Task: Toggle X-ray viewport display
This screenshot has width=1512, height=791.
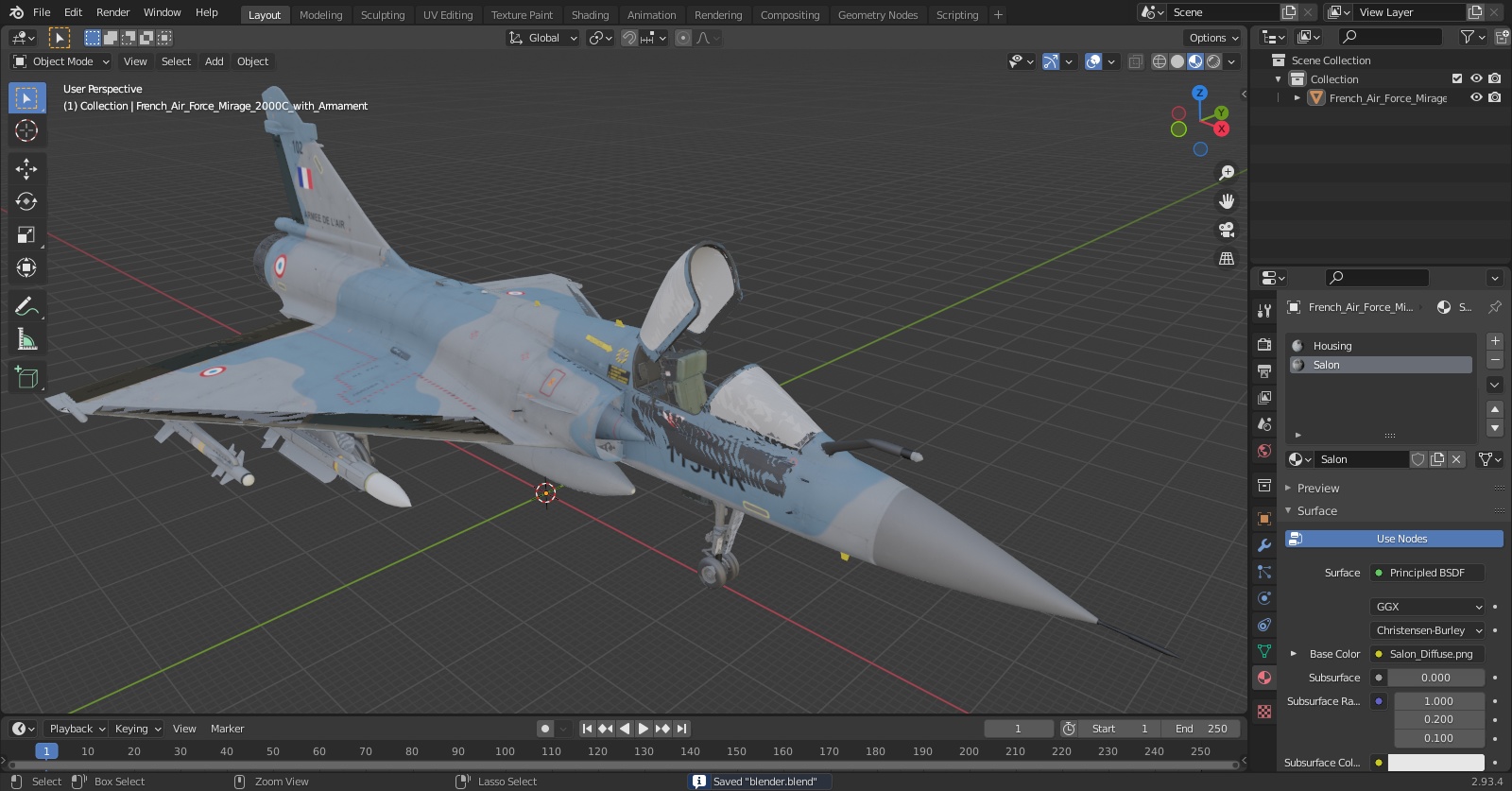Action: tap(1136, 61)
